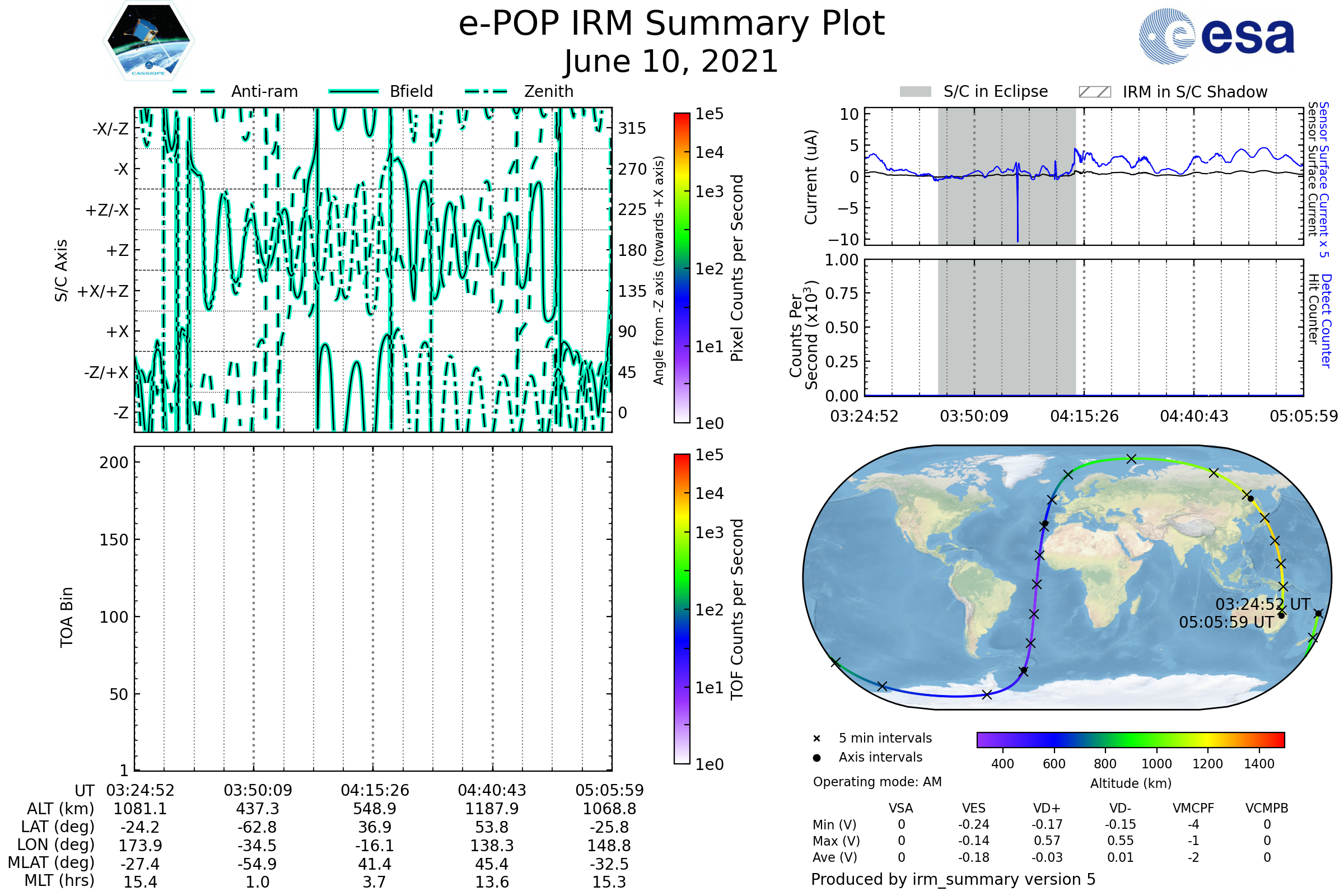This screenshot has width=1344, height=896.
Task: Click the CASSIOPE satellite mission logo
Action: 148,41
